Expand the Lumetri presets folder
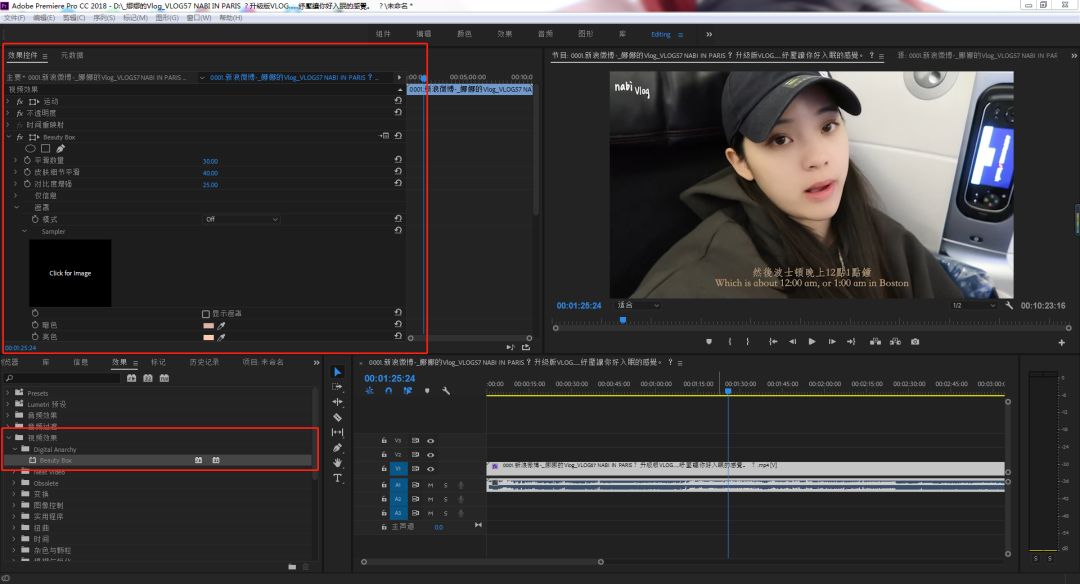1080x584 pixels. coord(8,404)
